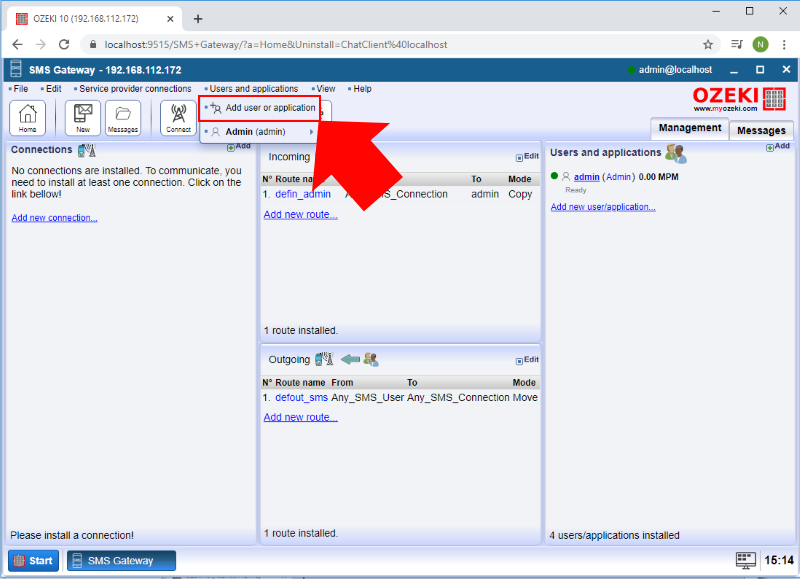800x579 pixels.
Task: Close the SMS Gateway inner window
Action: [x=786, y=69]
